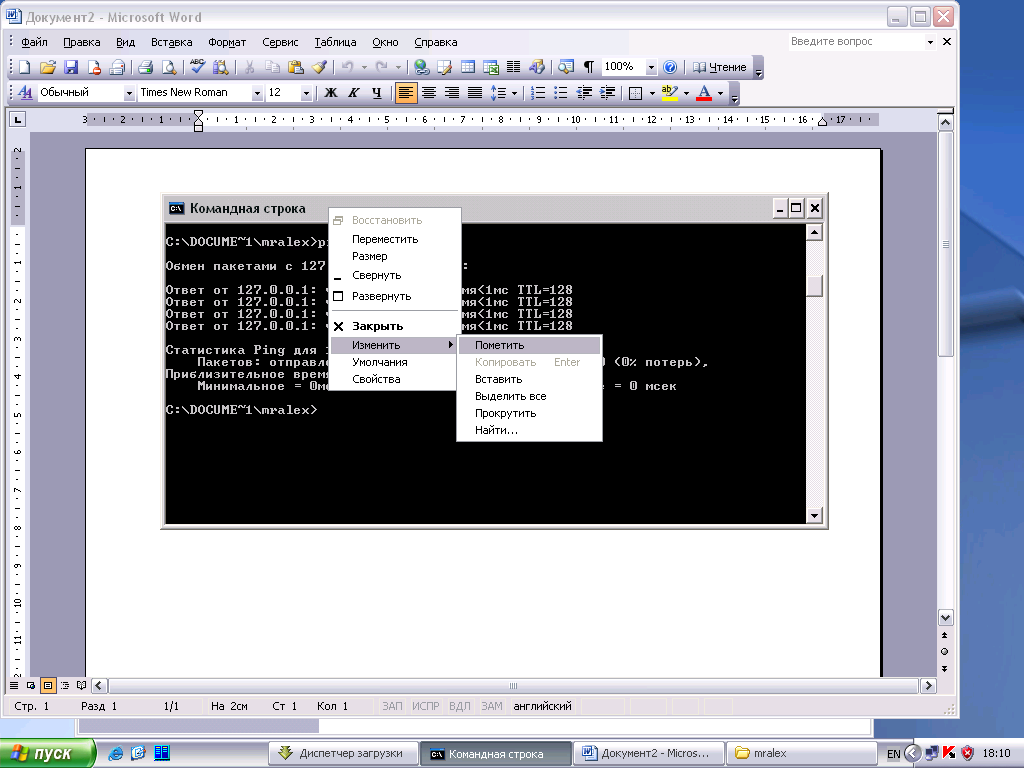Open the Document Map pane
Image resolution: width=1024 pixels, height=768 pixels.
[x=566, y=67]
